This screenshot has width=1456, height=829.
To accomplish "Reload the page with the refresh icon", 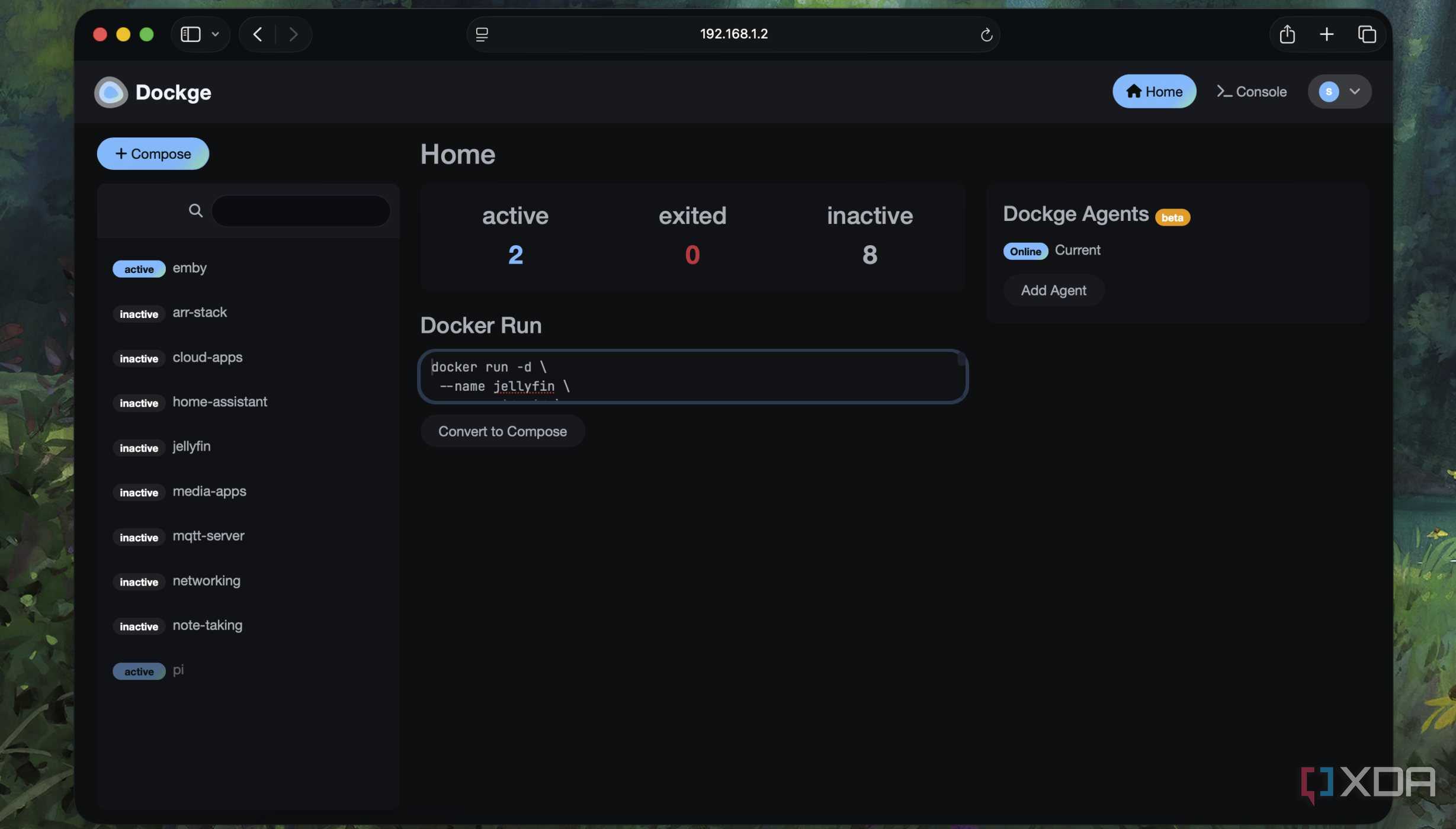I will pos(986,35).
